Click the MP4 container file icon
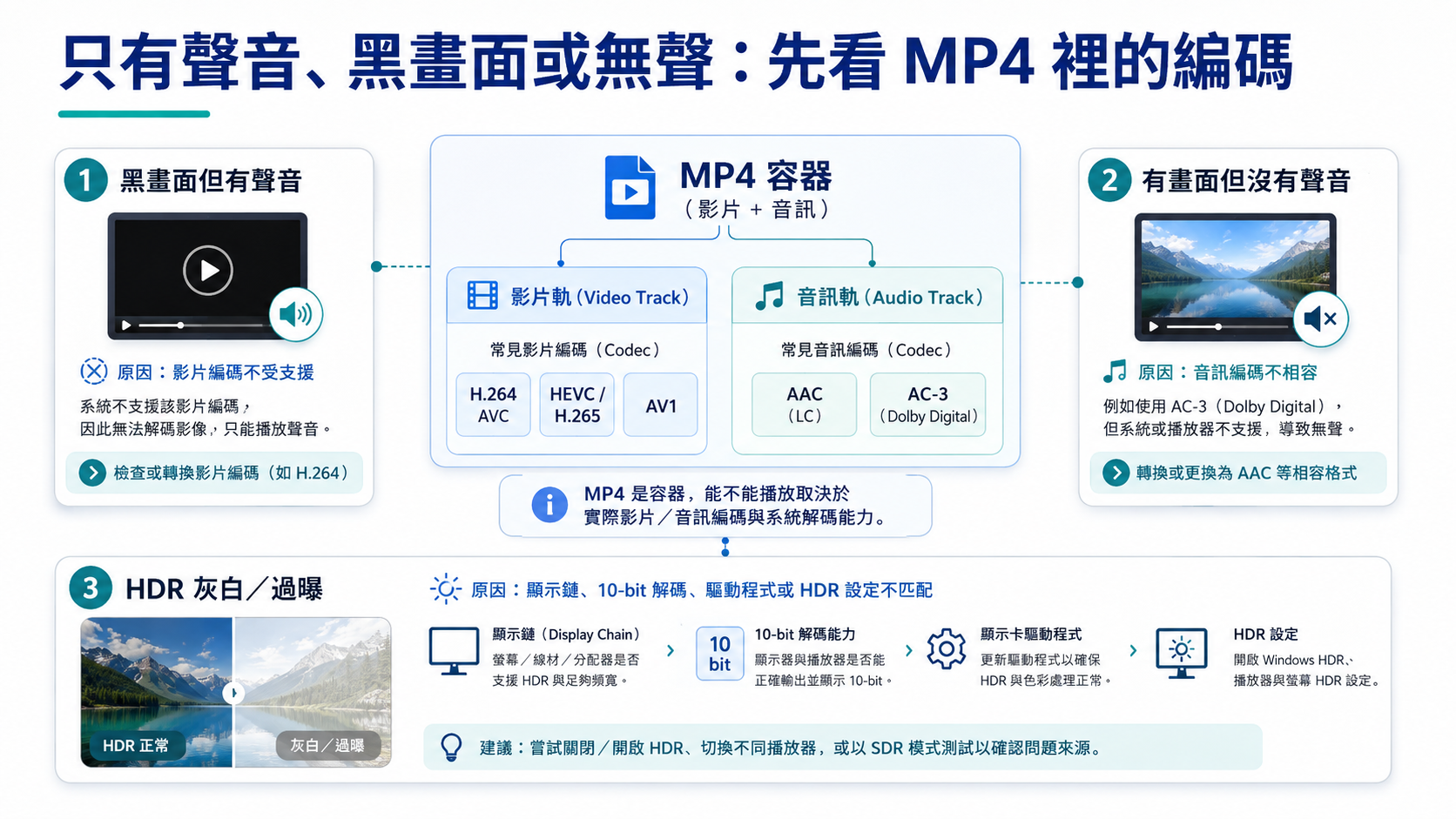 [630, 187]
